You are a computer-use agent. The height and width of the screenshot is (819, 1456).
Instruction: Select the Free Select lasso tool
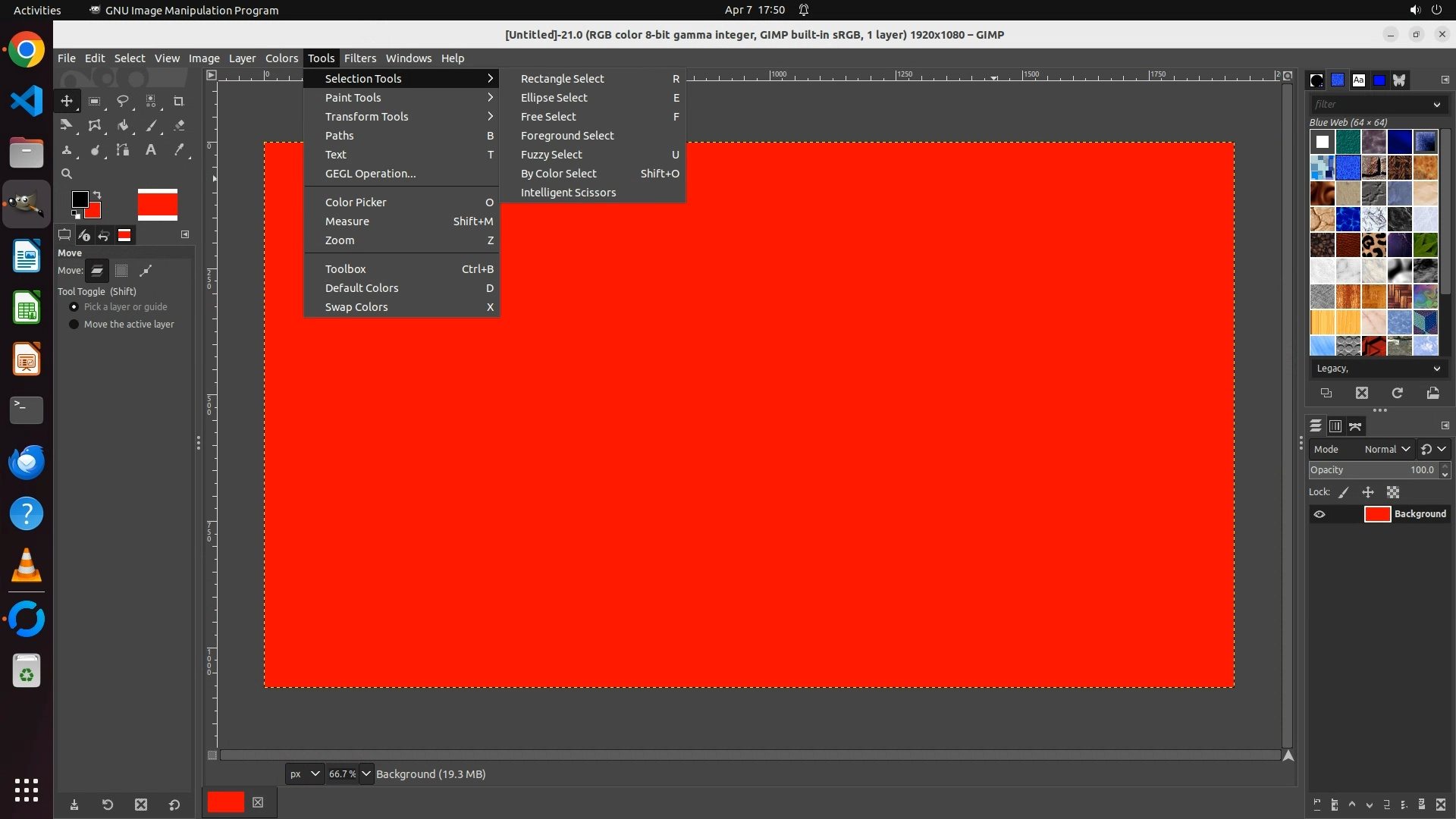(x=123, y=101)
